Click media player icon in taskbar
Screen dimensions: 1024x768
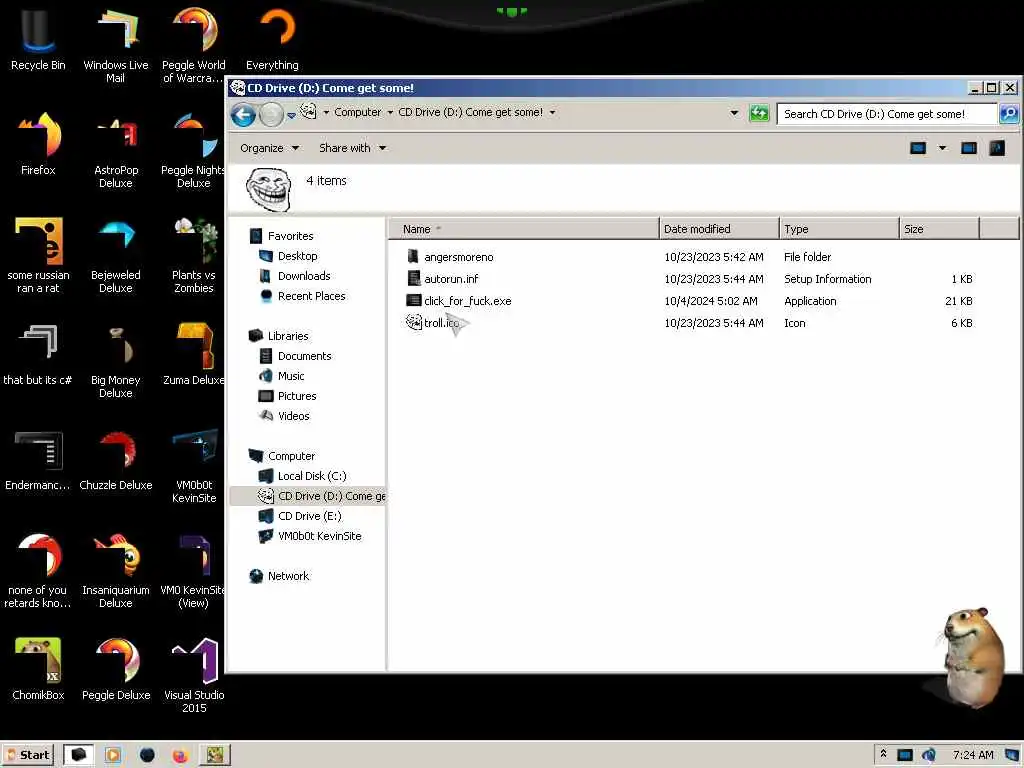click(112, 756)
